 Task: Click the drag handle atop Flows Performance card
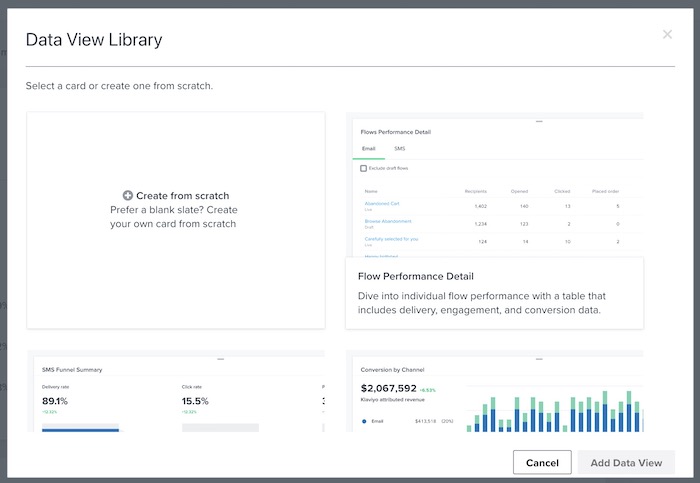pos(539,121)
